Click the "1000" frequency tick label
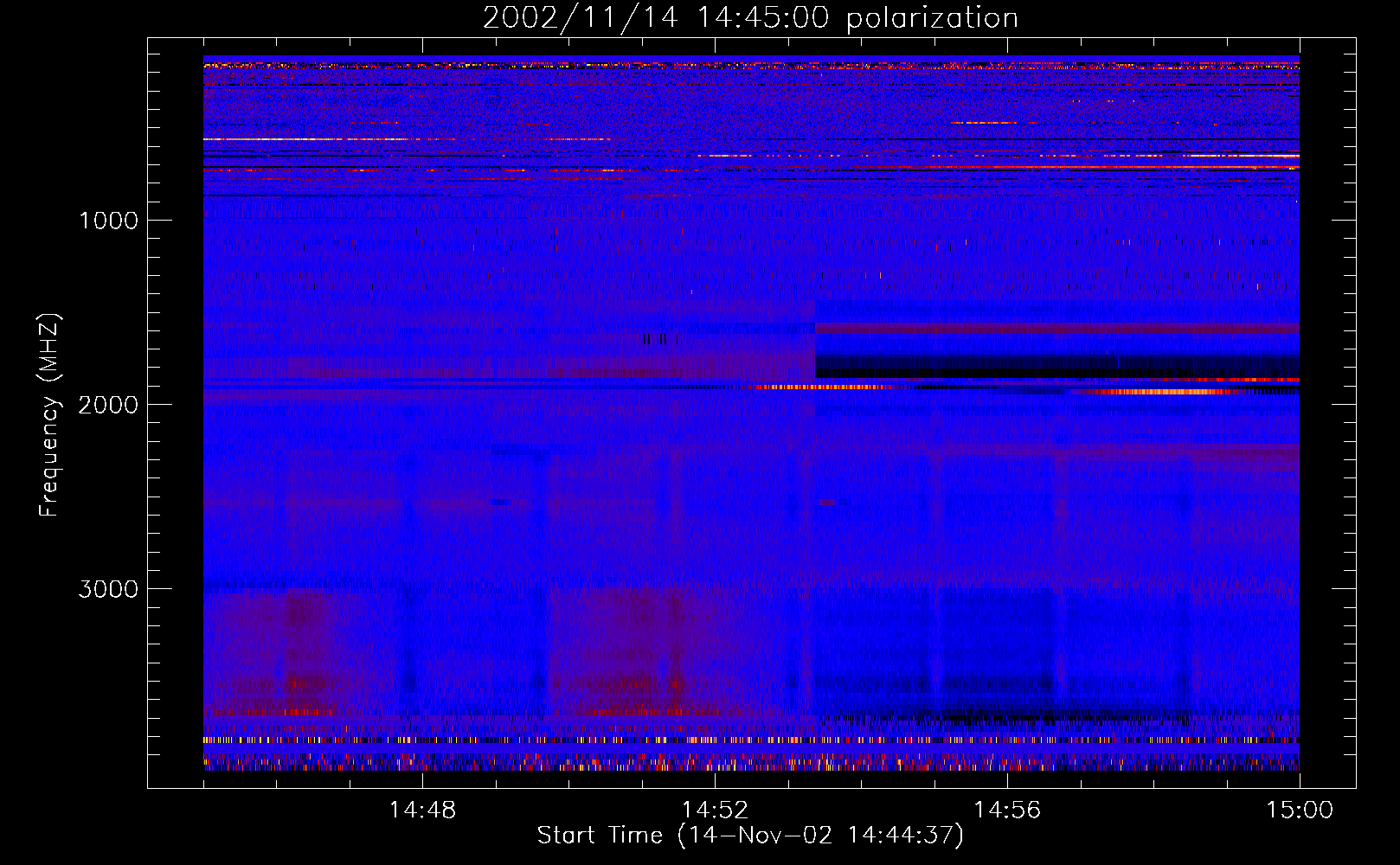The image size is (1400, 865). [x=108, y=220]
